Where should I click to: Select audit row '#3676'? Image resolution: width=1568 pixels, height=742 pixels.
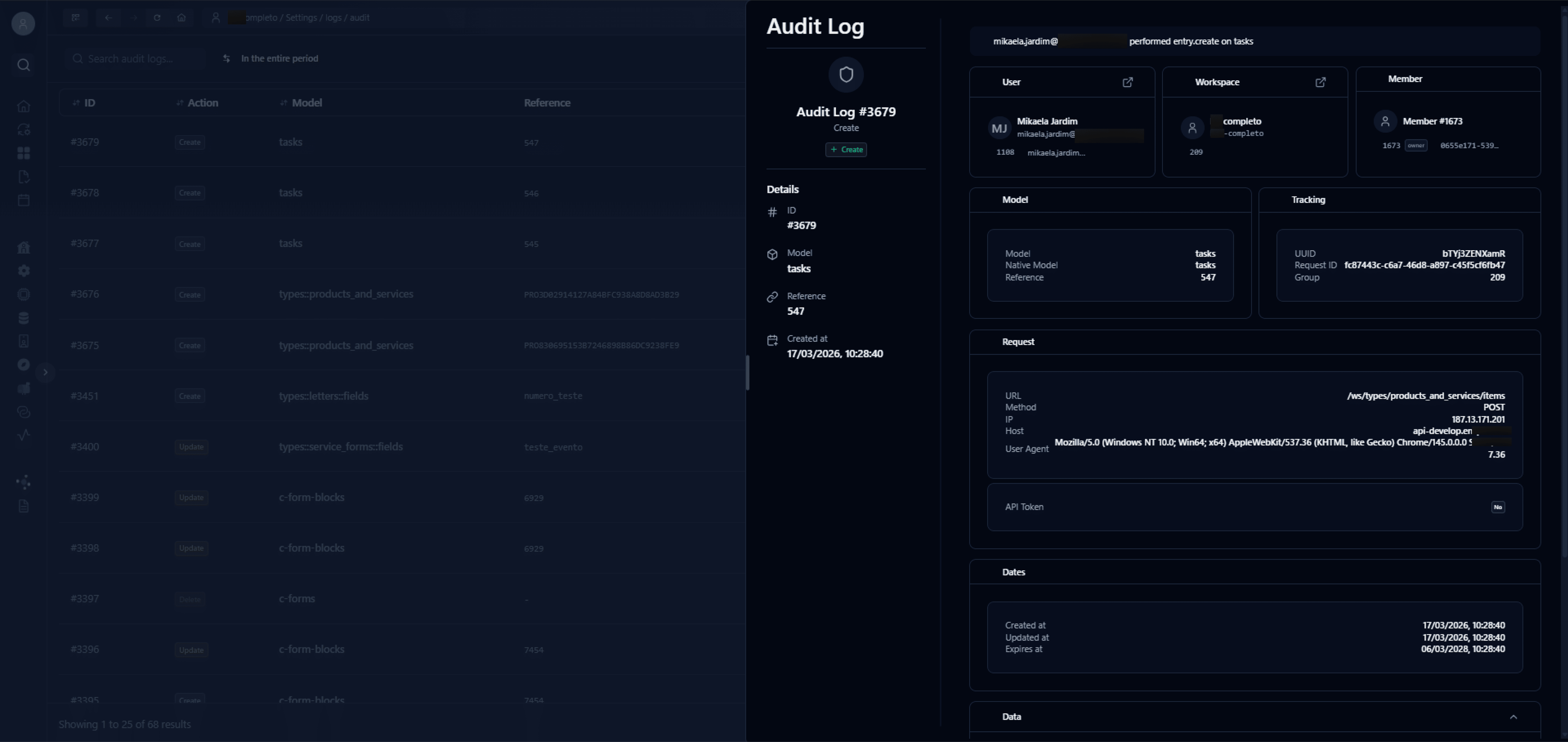pos(85,294)
